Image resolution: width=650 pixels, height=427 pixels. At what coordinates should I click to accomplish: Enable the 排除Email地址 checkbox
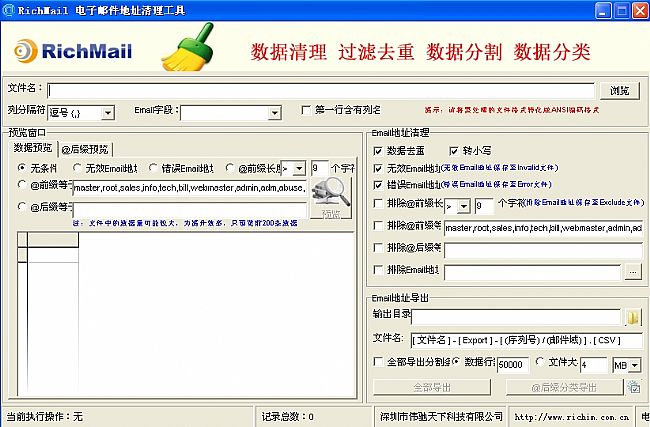378,269
